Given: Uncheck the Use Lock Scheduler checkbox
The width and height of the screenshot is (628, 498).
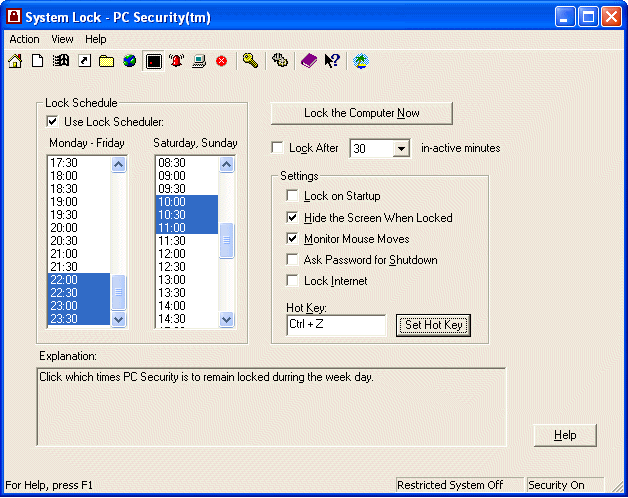Looking at the screenshot, I should [53, 122].
